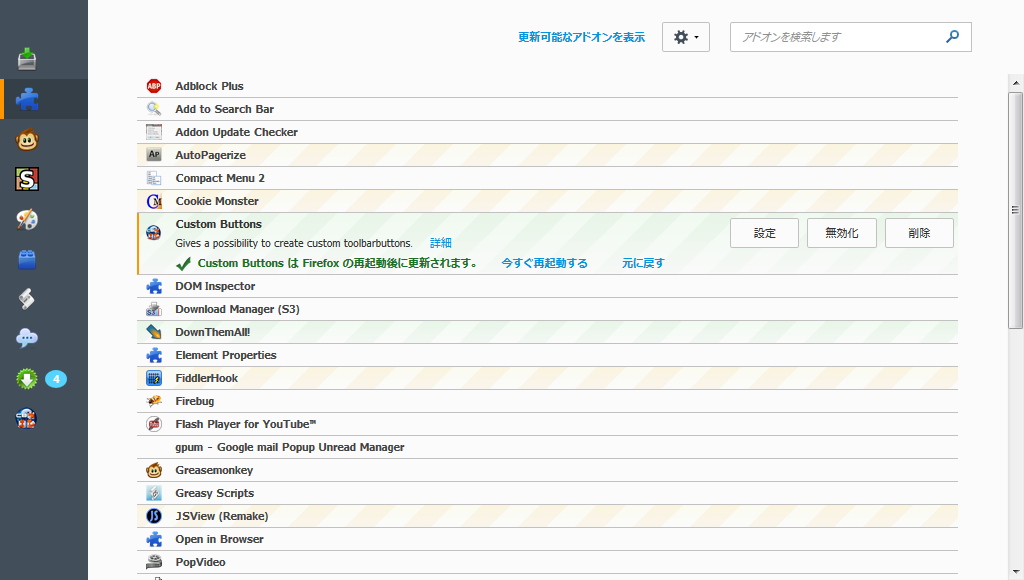Open the Plugins blue brick category
The width and height of the screenshot is (1024, 580).
27,259
